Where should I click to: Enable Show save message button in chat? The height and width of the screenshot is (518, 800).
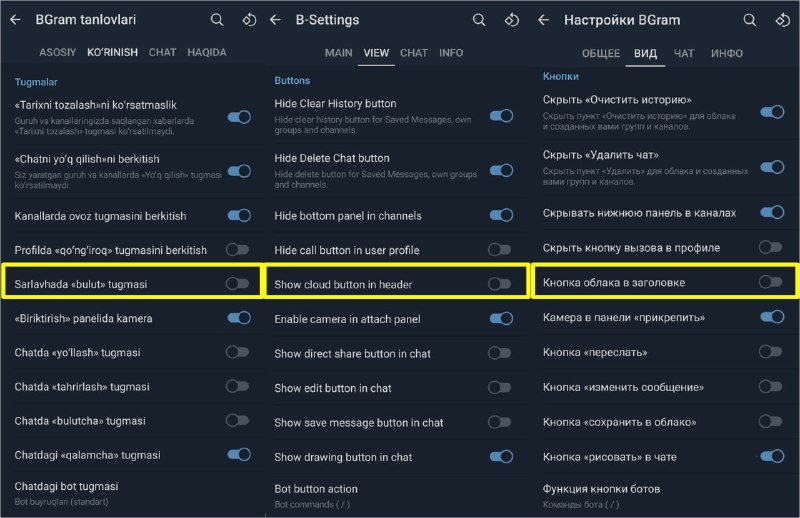pyautogui.click(x=499, y=422)
